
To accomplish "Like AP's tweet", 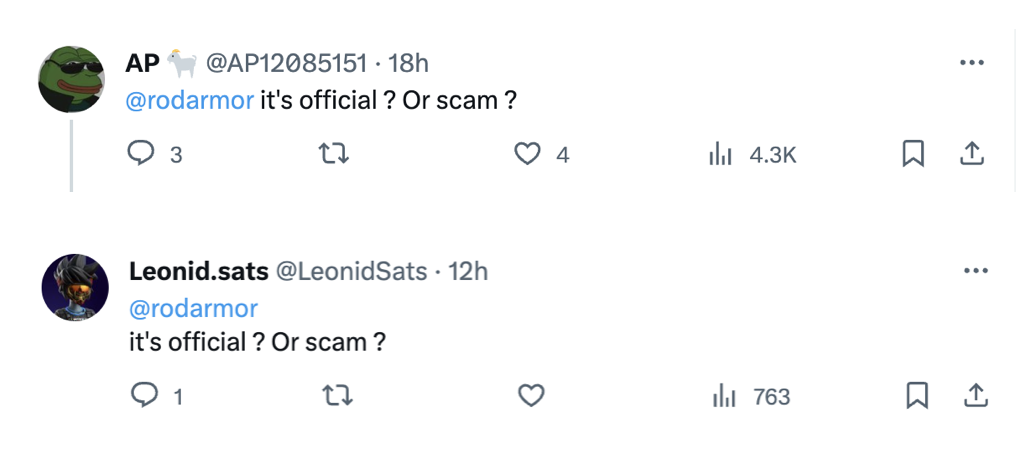I will pyautogui.click(x=528, y=154).
